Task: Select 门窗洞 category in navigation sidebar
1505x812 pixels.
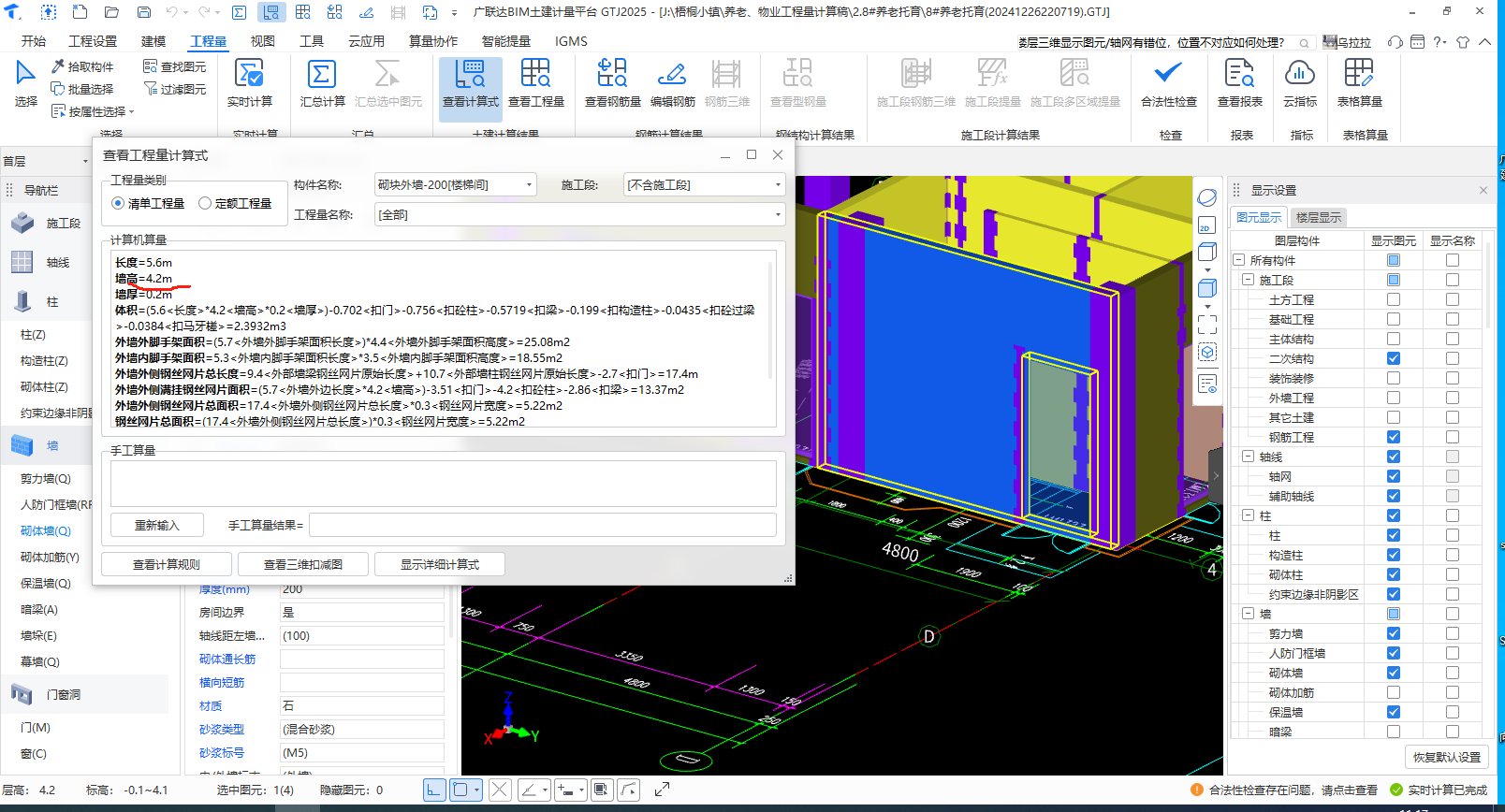Action: [47, 694]
